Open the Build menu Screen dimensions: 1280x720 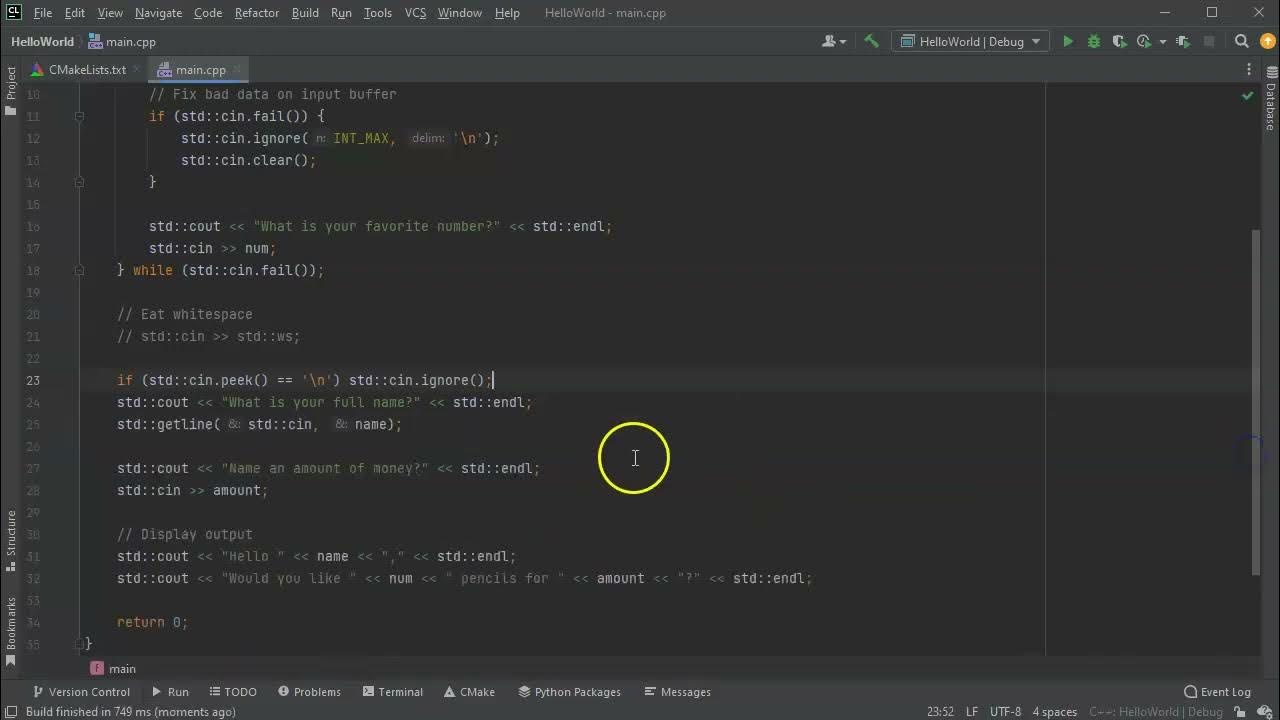click(x=305, y=13)
